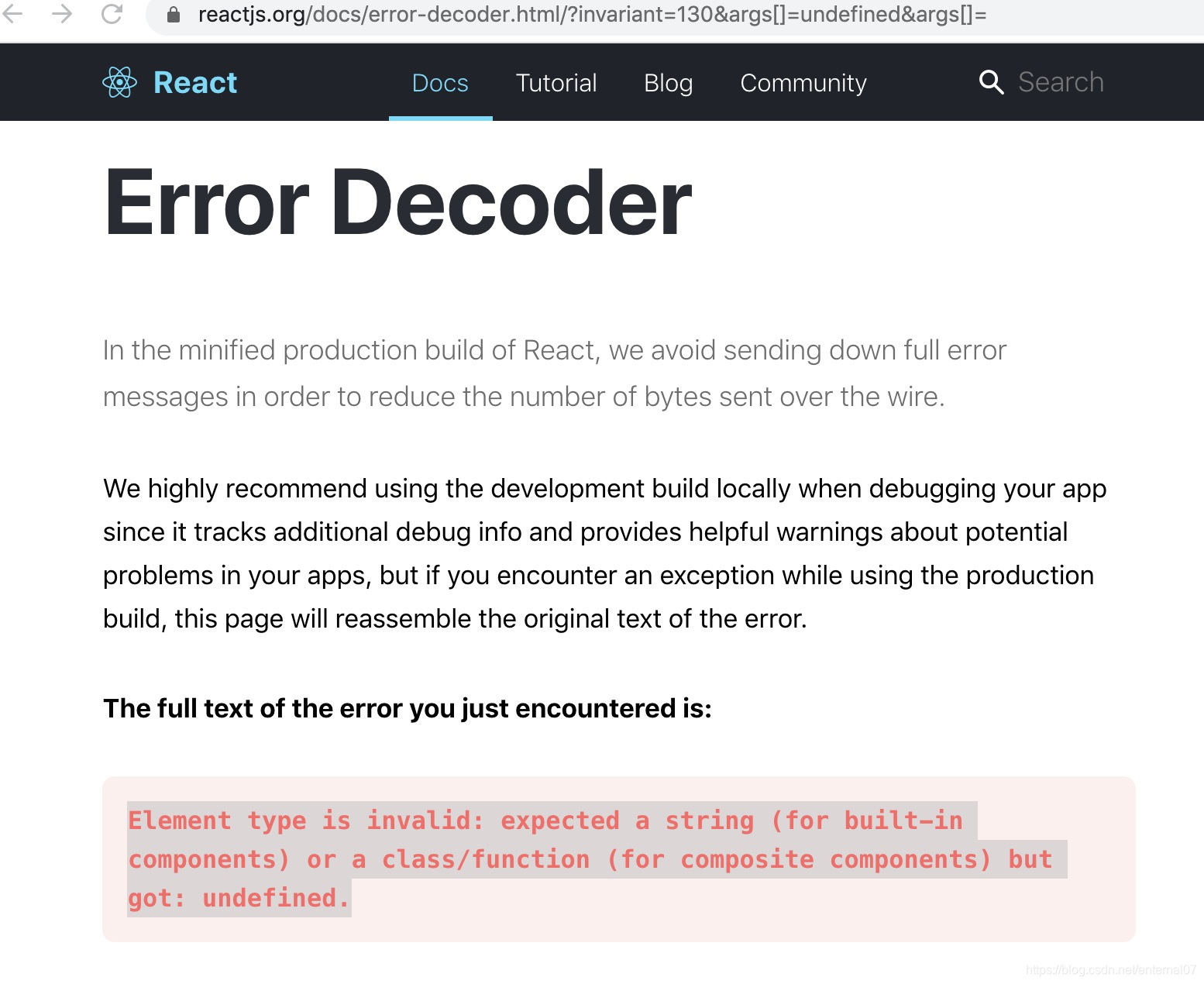Click the magnifying glass search icon
1204x984 pixels.
(991, 82)
